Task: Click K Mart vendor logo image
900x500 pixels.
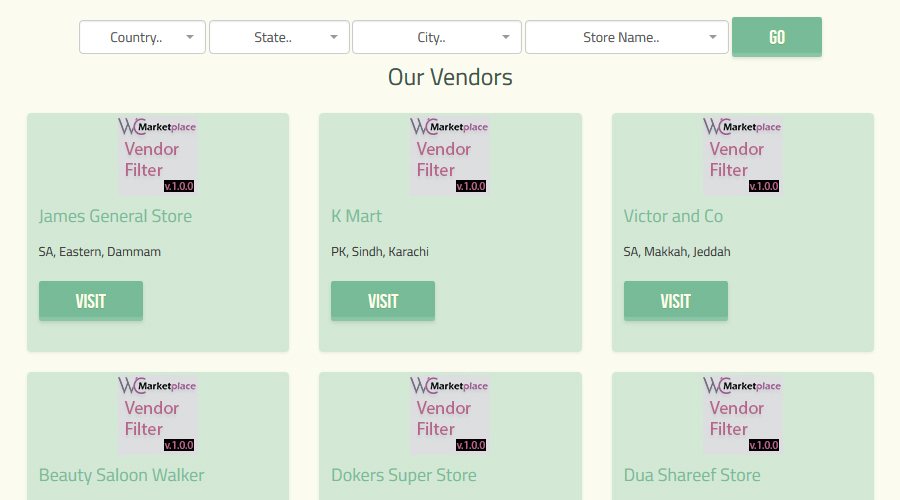Action: click(449, 155)
